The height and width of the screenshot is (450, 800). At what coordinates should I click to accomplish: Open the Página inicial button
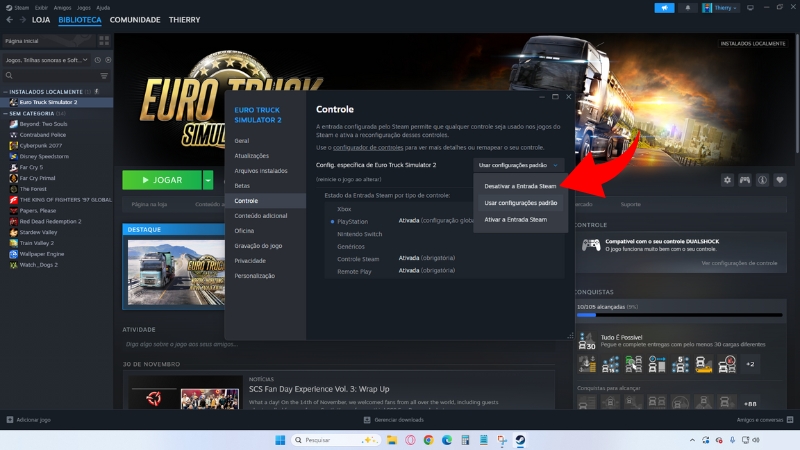(48, 40)
